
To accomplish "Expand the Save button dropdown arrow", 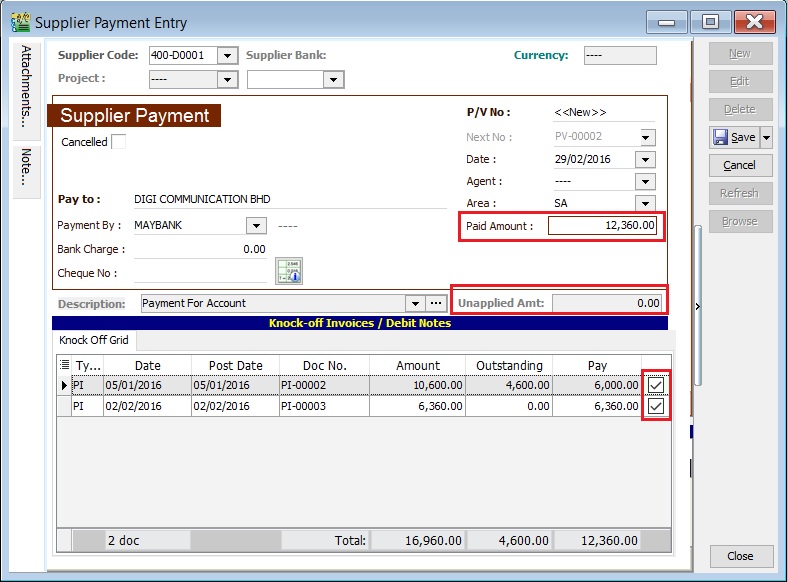I will click(766, 137).
